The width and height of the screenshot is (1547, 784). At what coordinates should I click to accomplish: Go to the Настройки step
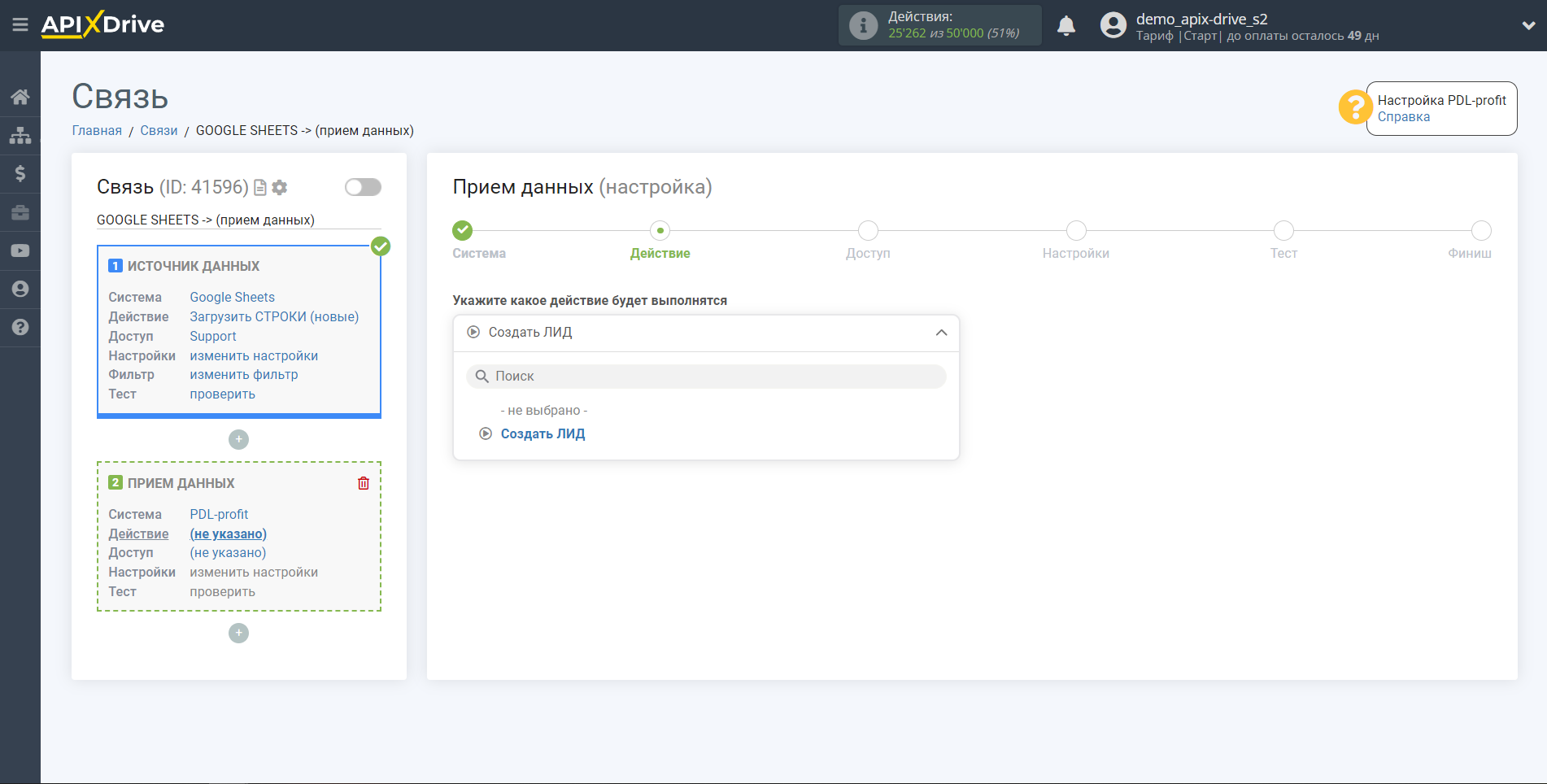[x=1076, y=231]
